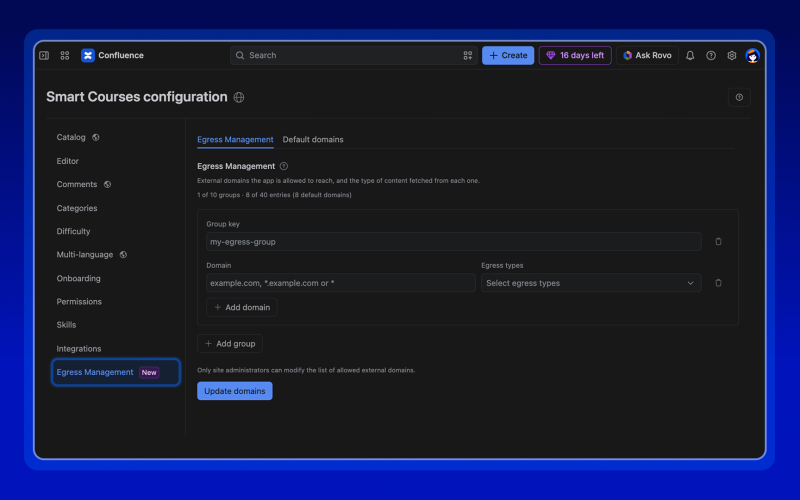Switch to Egress Management tab
The height and width of the screenshot is (500, 800).
point(235,139)
